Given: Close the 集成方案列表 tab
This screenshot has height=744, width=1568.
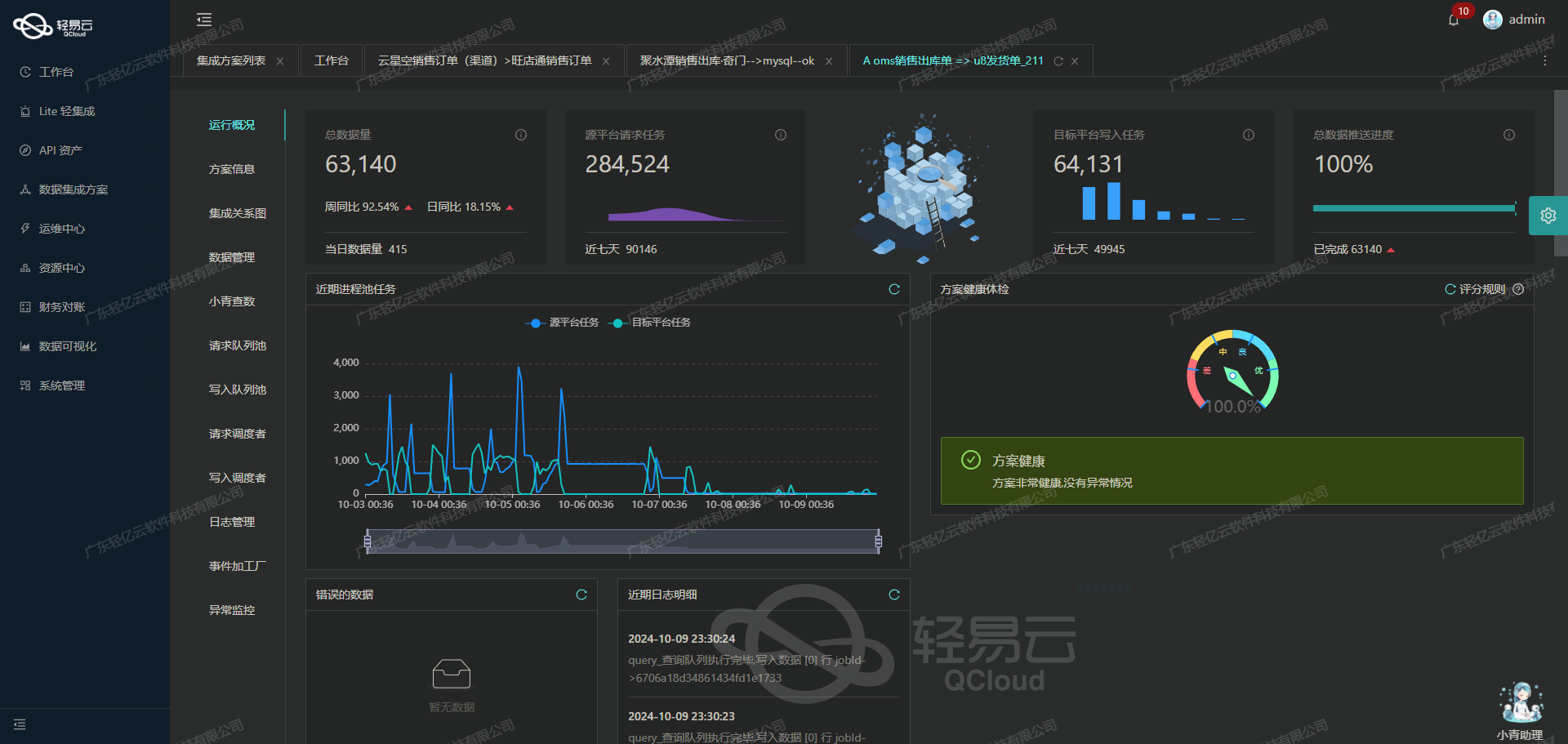Looking at the screenshot, I should [x=280, y=61].
